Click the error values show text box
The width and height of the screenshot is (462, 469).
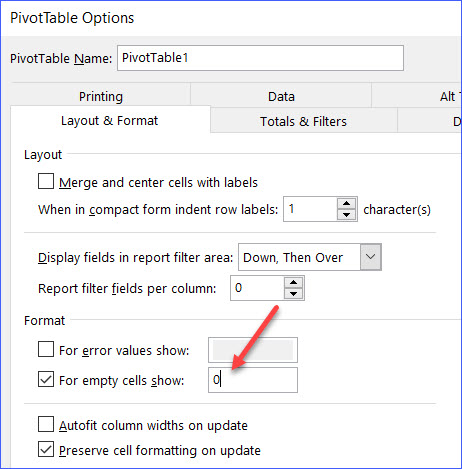pos(253,350)
